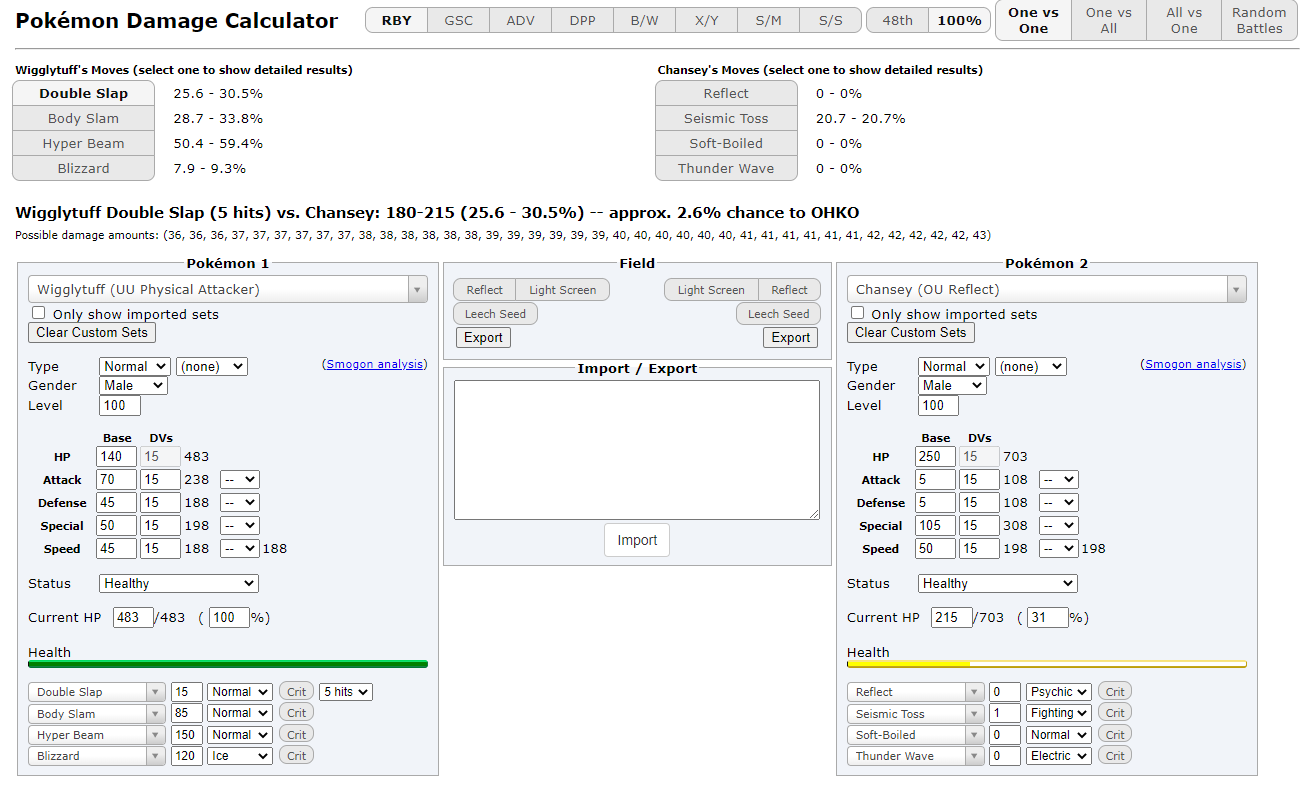Screen dimensions: 1305x786
Task: Enable 'Only show imported sets' for Pokémon 2
Action: (x=857, y=313)
